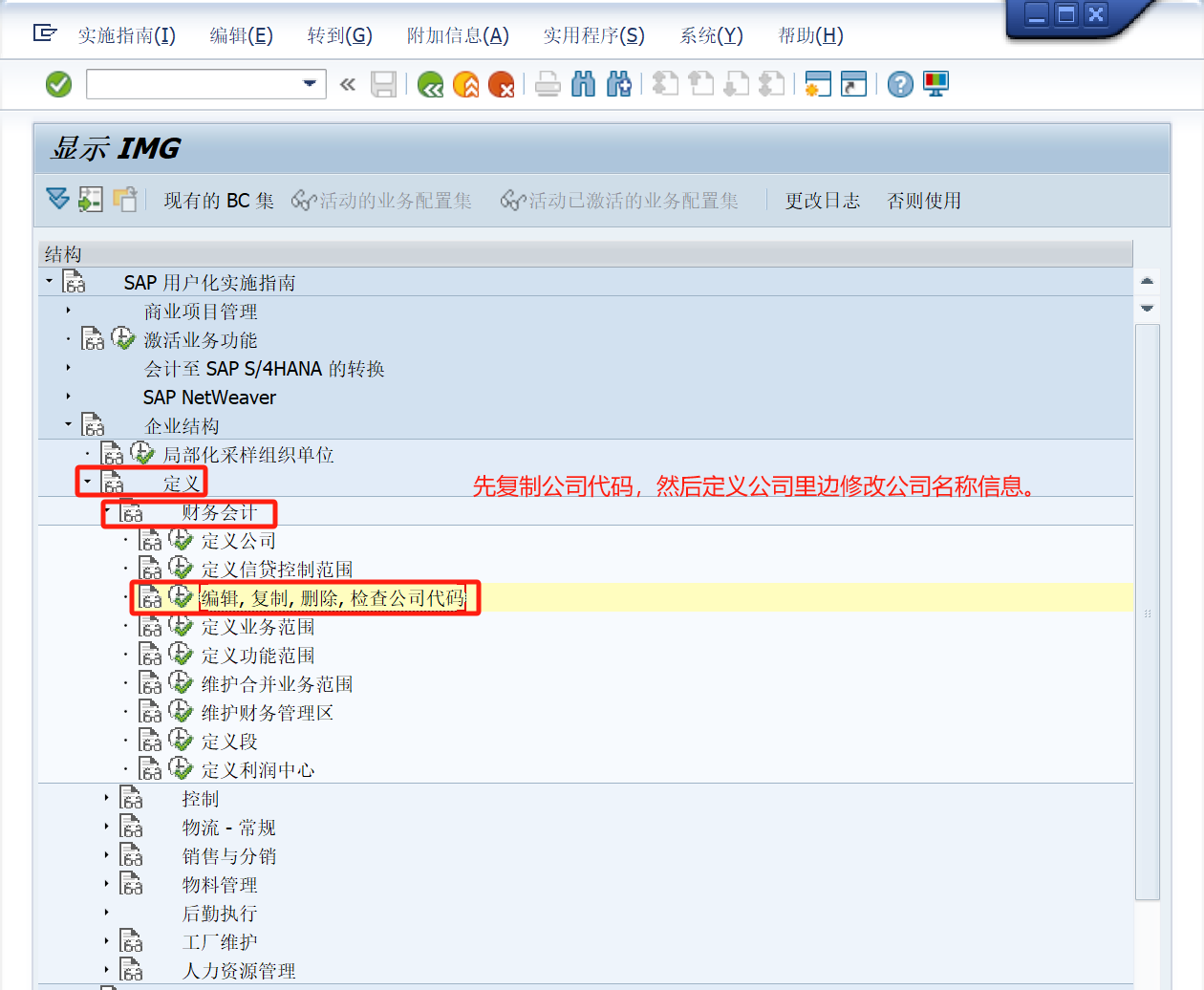Click the Find Next binoculars icon
Screen dimensions: 1204x990
619,84
